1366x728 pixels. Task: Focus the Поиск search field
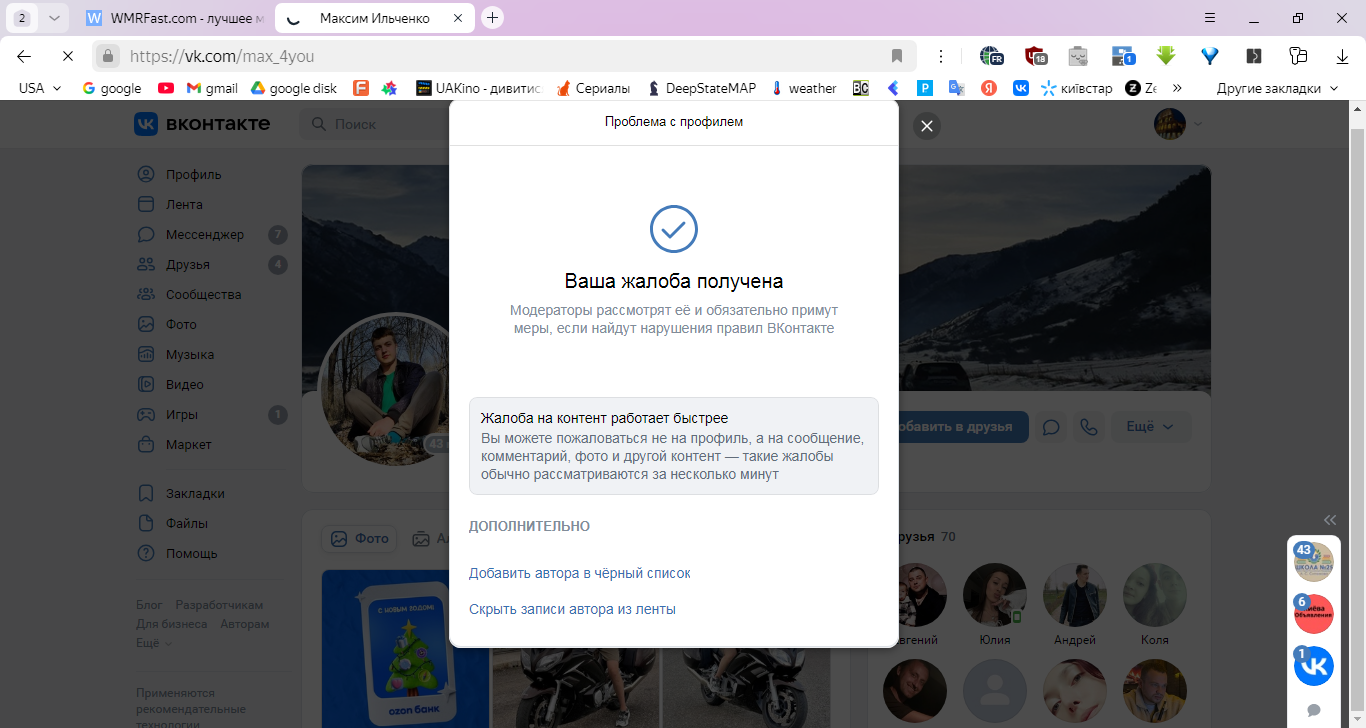point(375,124)
